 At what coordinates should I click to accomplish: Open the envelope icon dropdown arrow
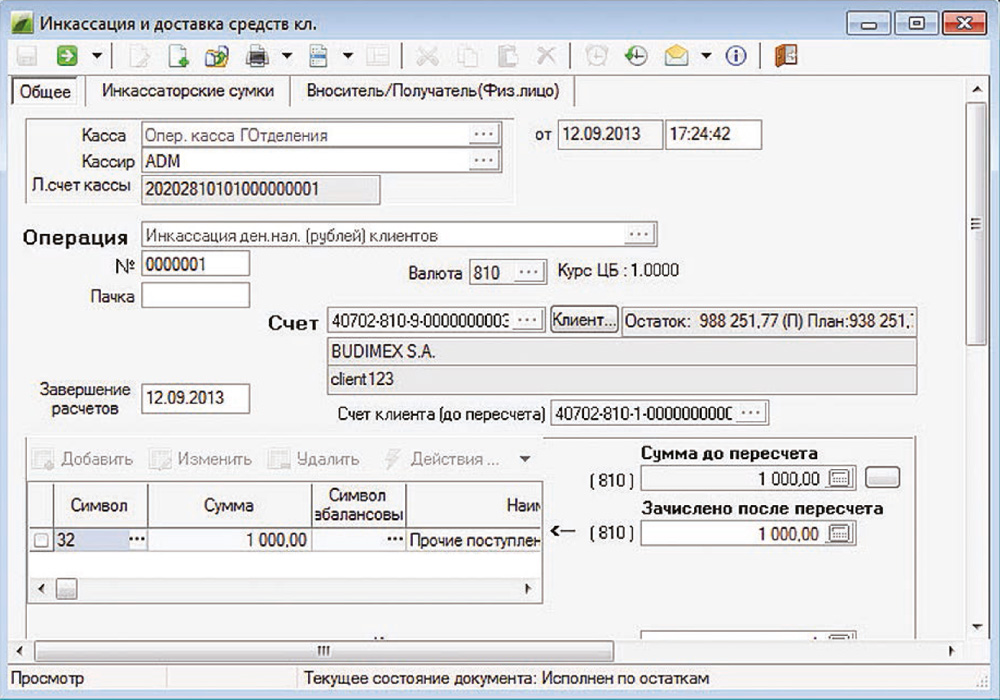point(706,56)
